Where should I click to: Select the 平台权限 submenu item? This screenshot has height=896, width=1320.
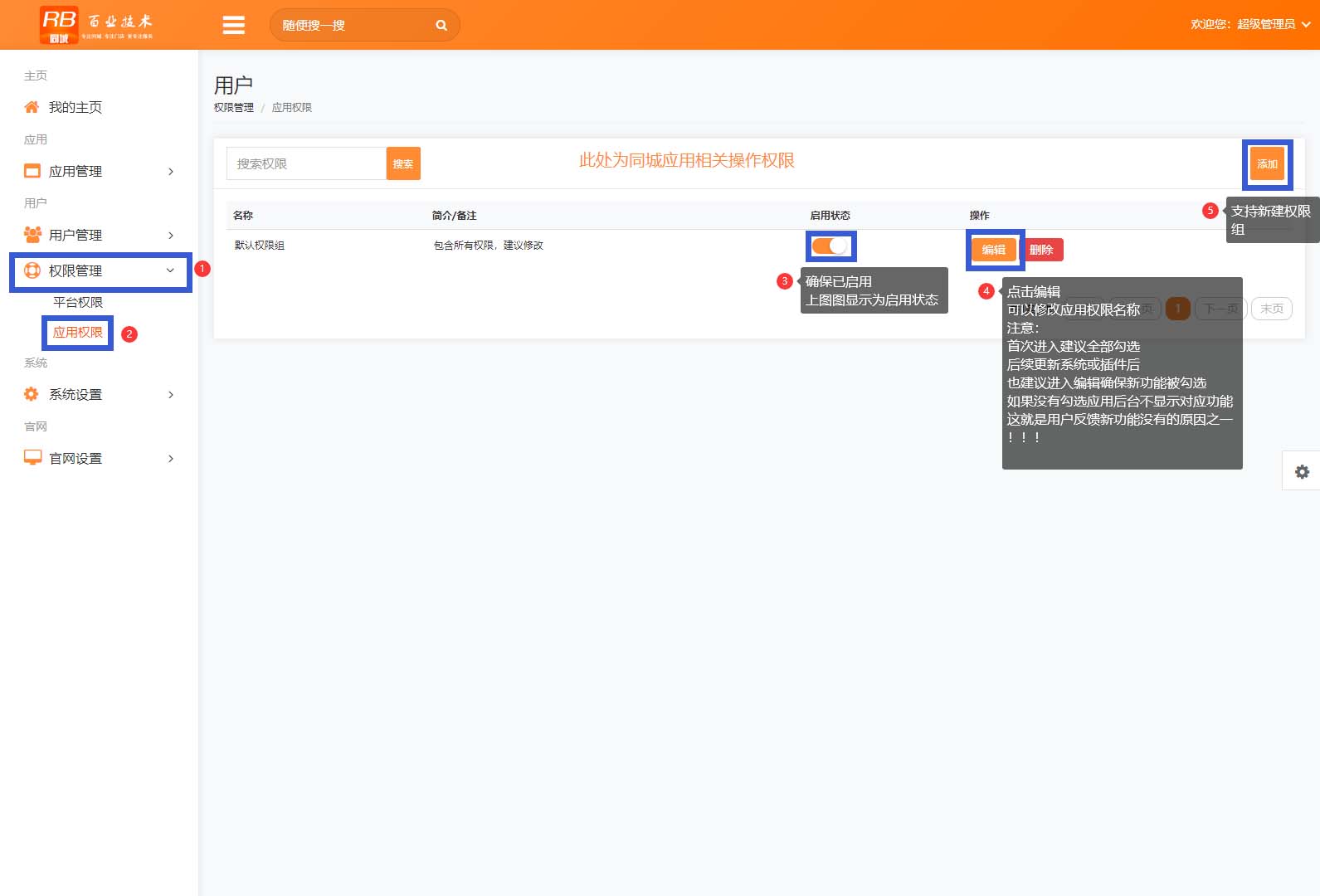(78, 302)
